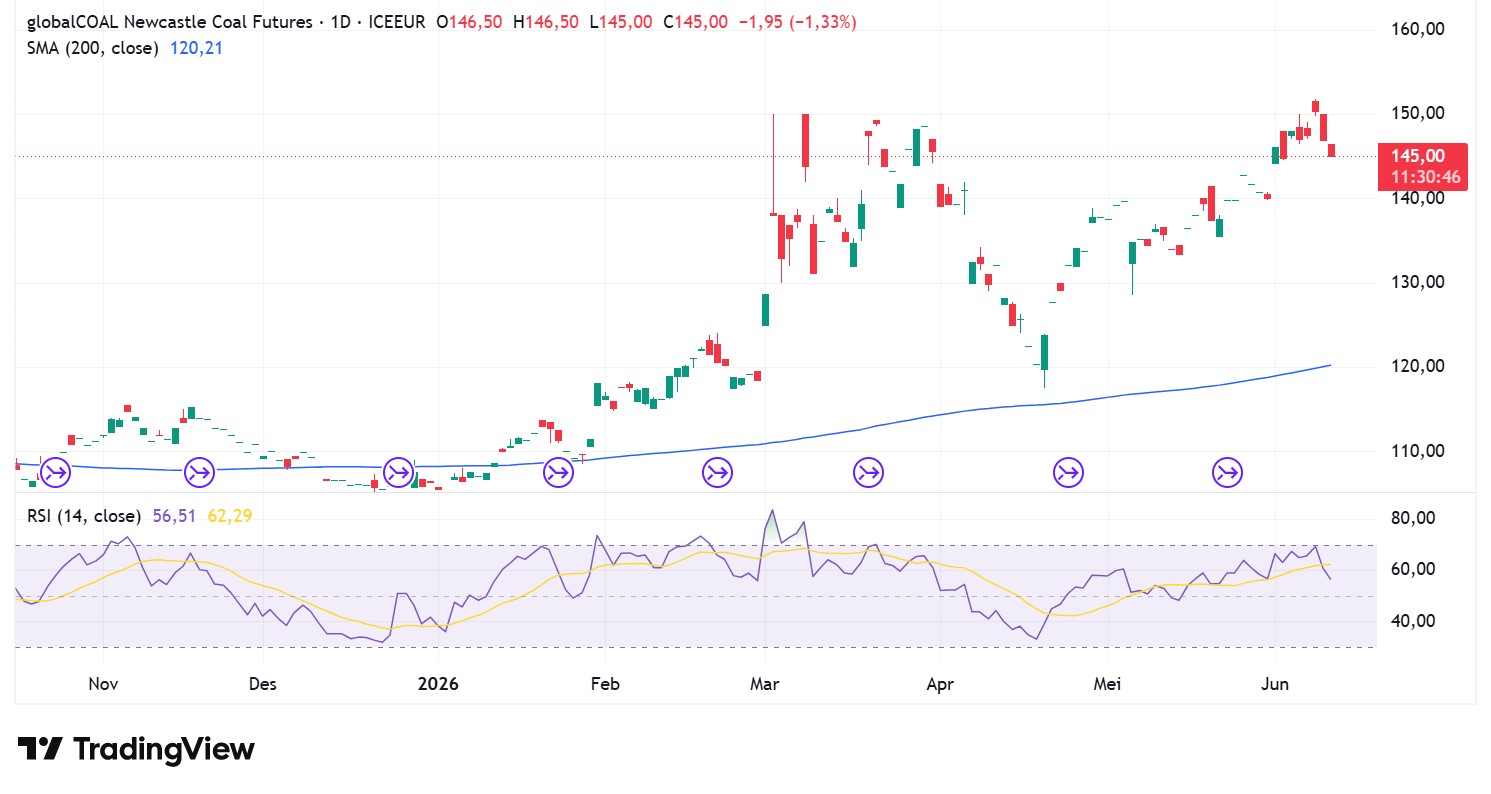
Task: Click the close price C145,00
Action: point(695,22)
